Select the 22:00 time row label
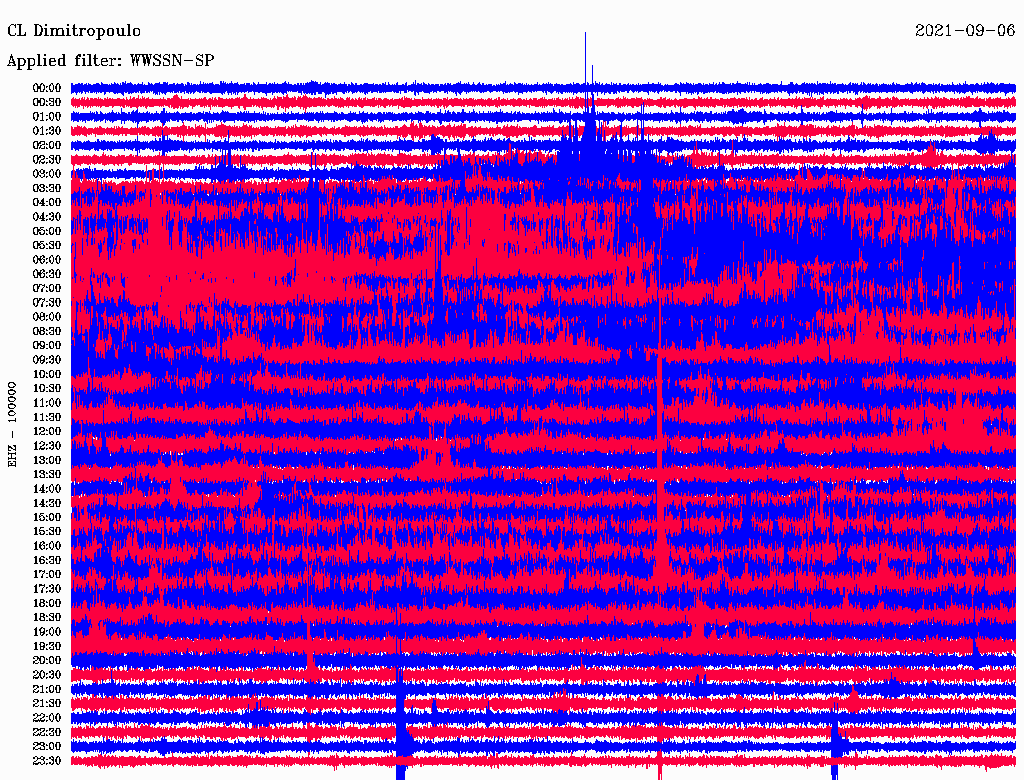 (47, 717)
